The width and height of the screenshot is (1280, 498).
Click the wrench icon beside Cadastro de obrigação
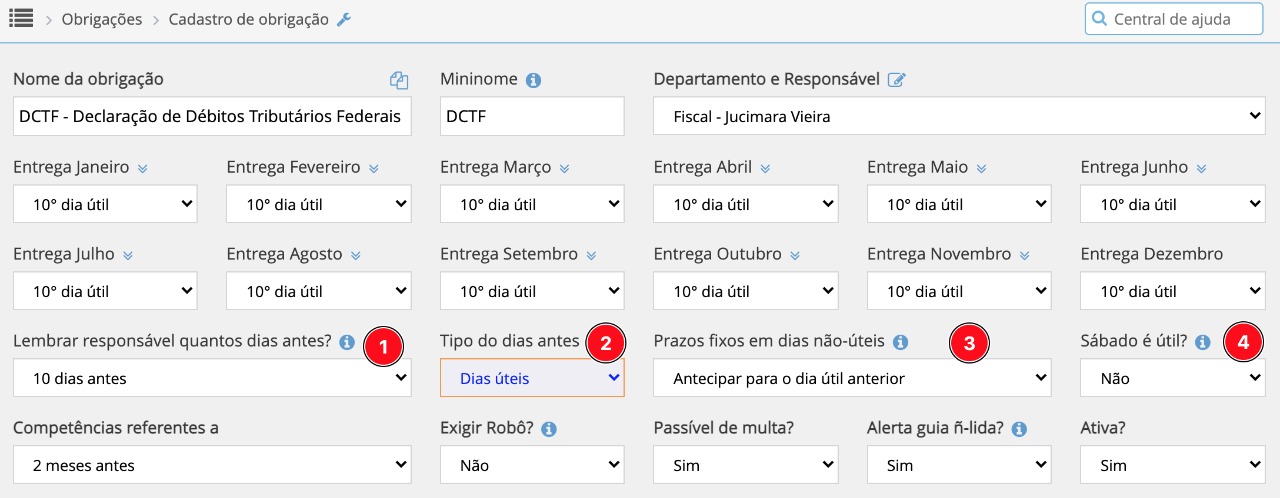[x=344, y=19]
